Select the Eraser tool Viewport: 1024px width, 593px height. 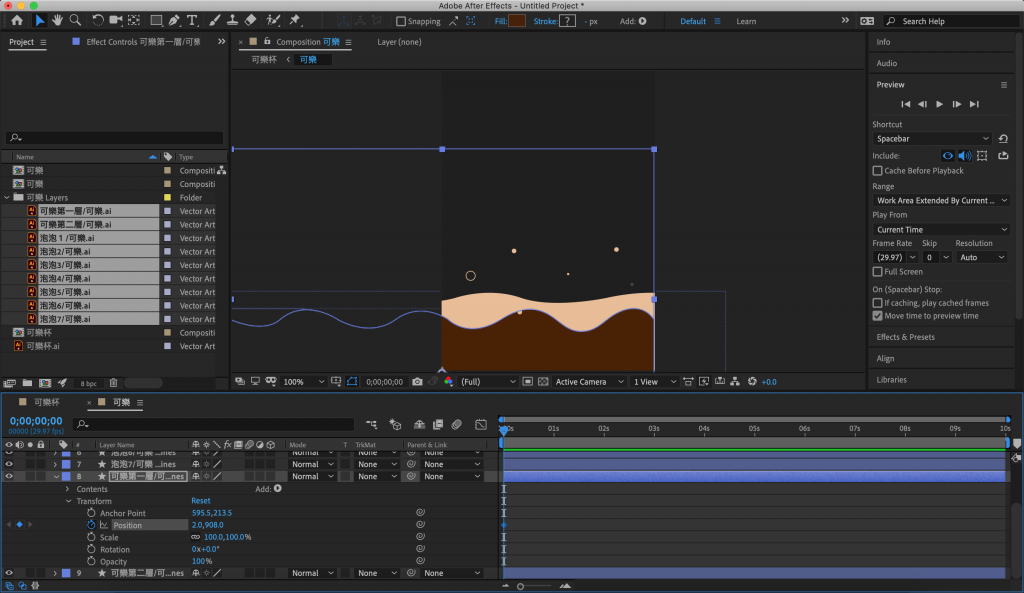[x=251, y=20]
